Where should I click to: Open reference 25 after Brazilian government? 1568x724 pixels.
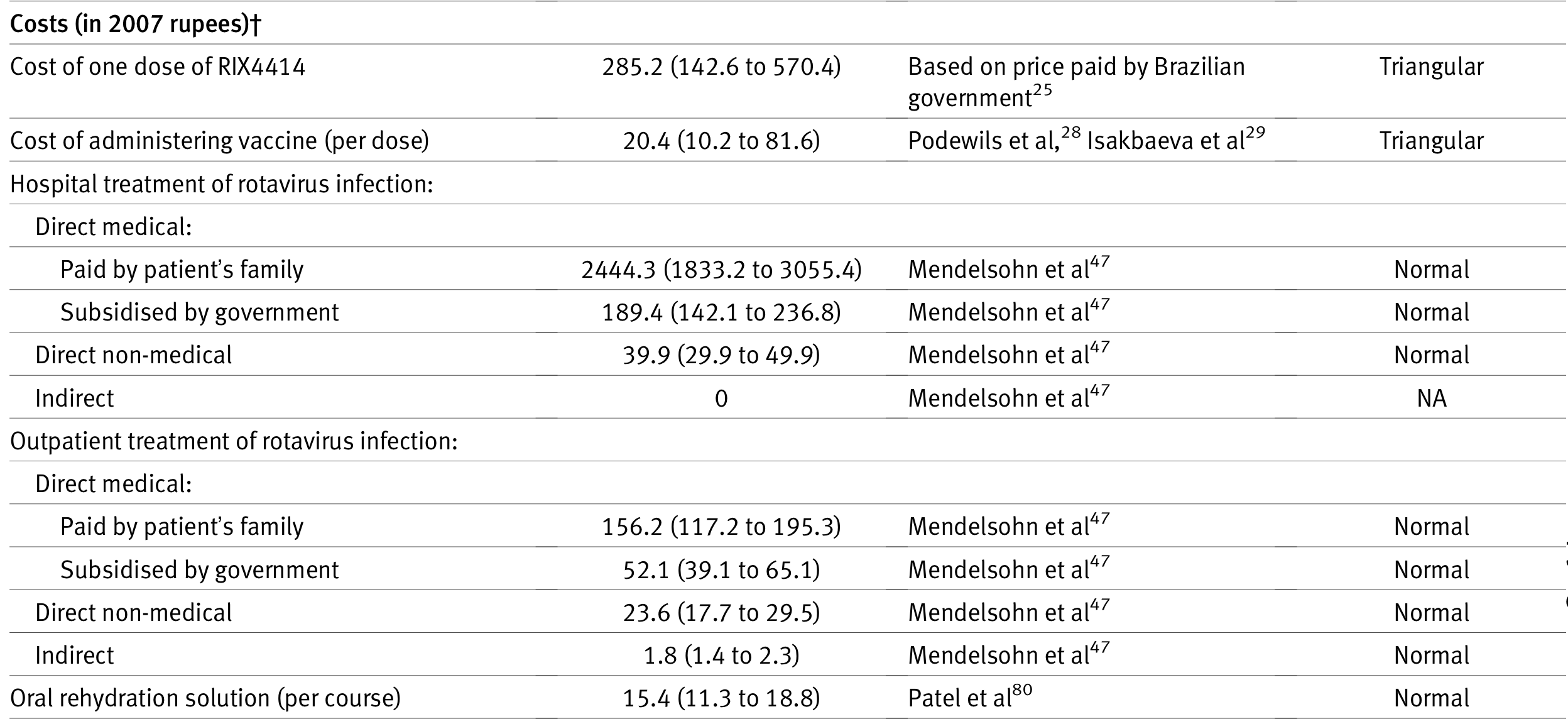point(1042,91)
